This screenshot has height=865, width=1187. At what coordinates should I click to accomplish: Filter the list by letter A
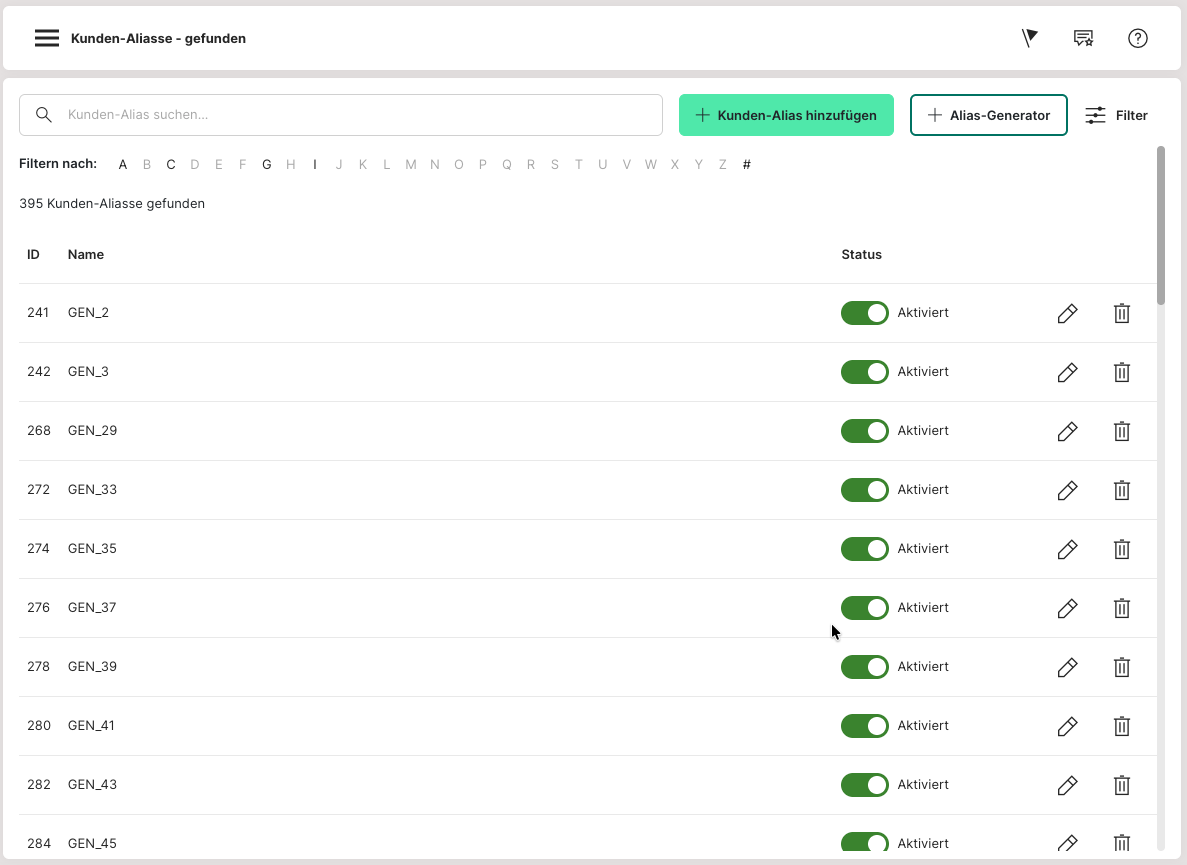point(123,165)
